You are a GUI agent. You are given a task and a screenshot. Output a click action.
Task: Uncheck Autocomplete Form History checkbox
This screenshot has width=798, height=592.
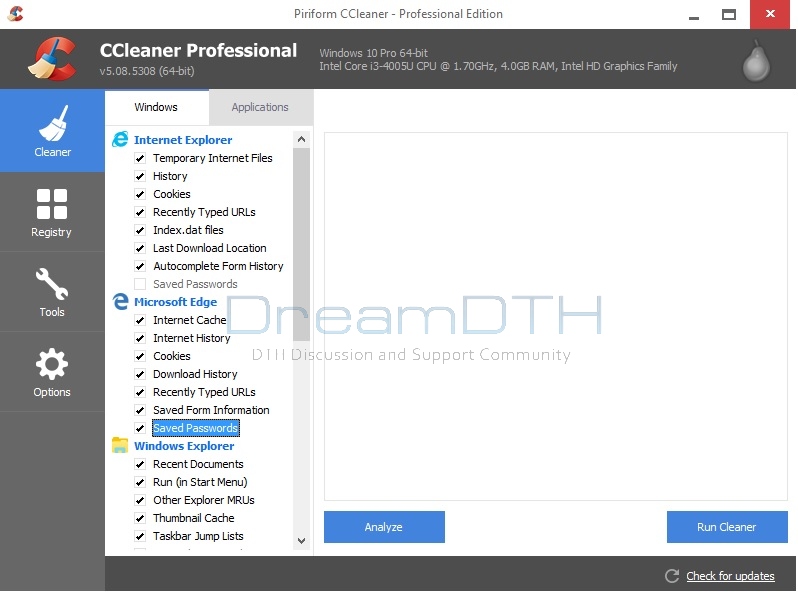140,266
